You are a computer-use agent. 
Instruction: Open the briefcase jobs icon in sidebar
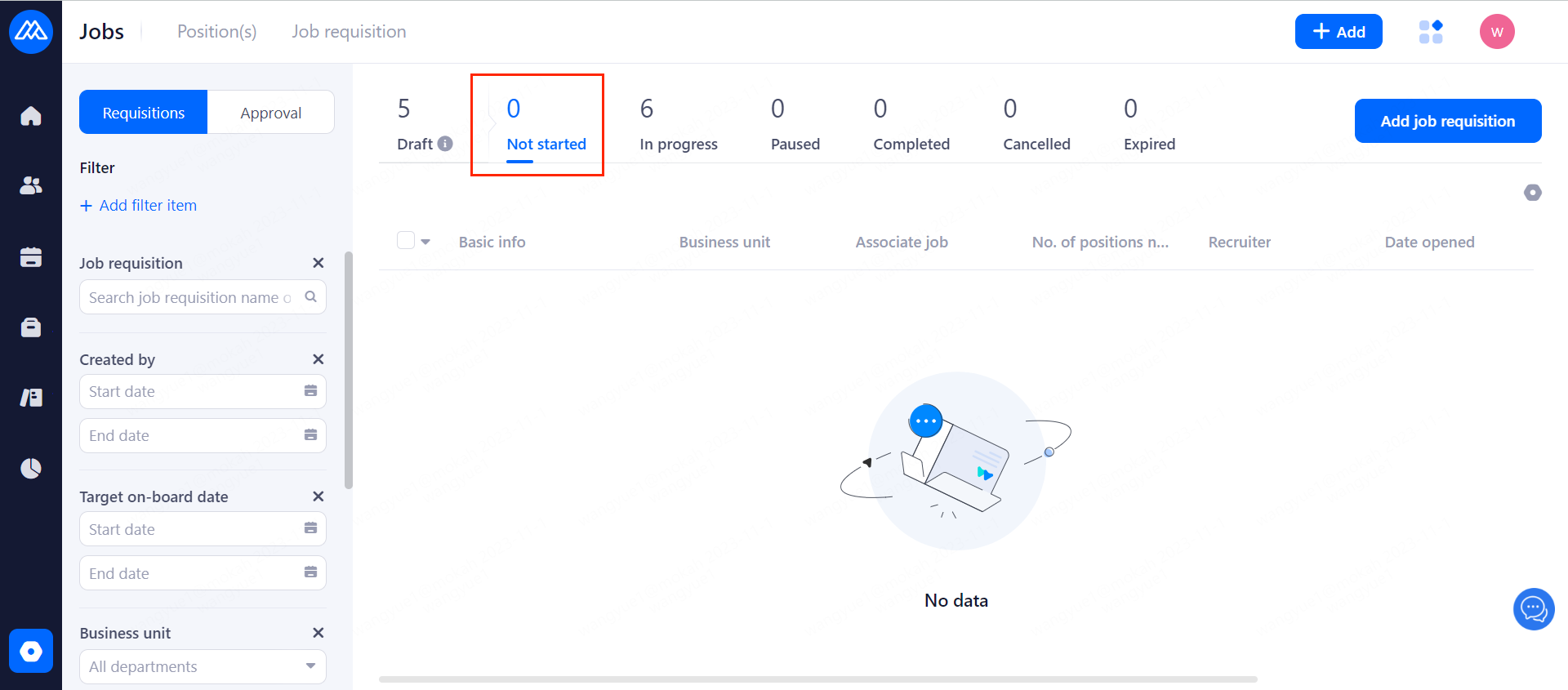pyautogui.click(x=31, y=327)
